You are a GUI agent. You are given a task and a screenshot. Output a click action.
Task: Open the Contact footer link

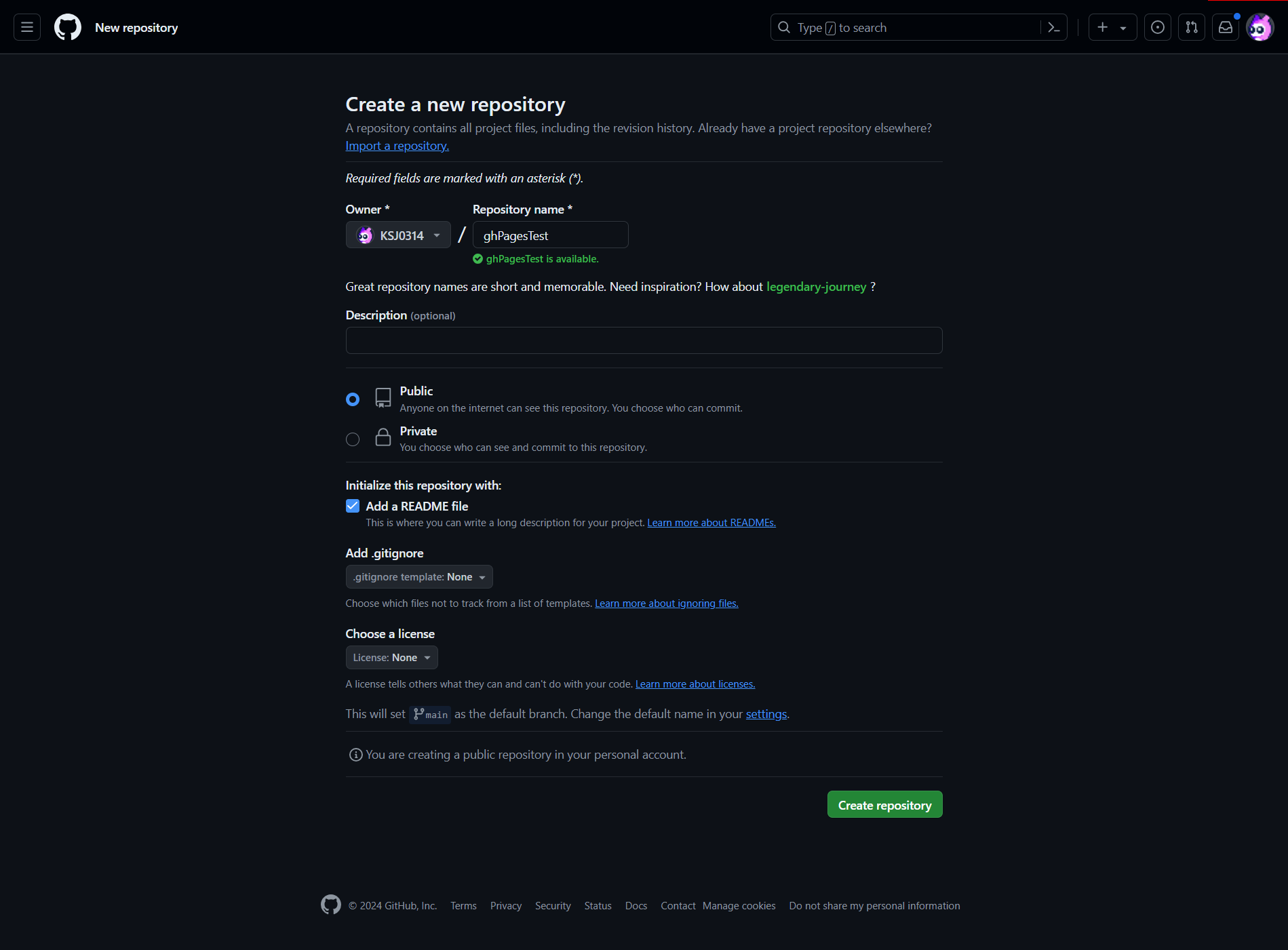(x=678, y=906)
